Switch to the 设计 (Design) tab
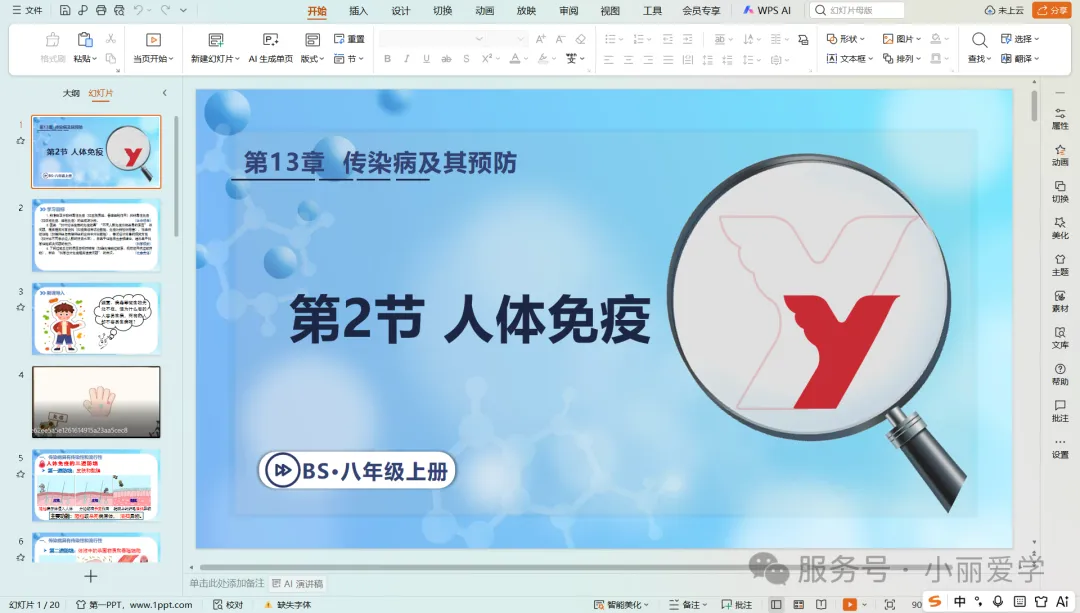 point(400,10)
